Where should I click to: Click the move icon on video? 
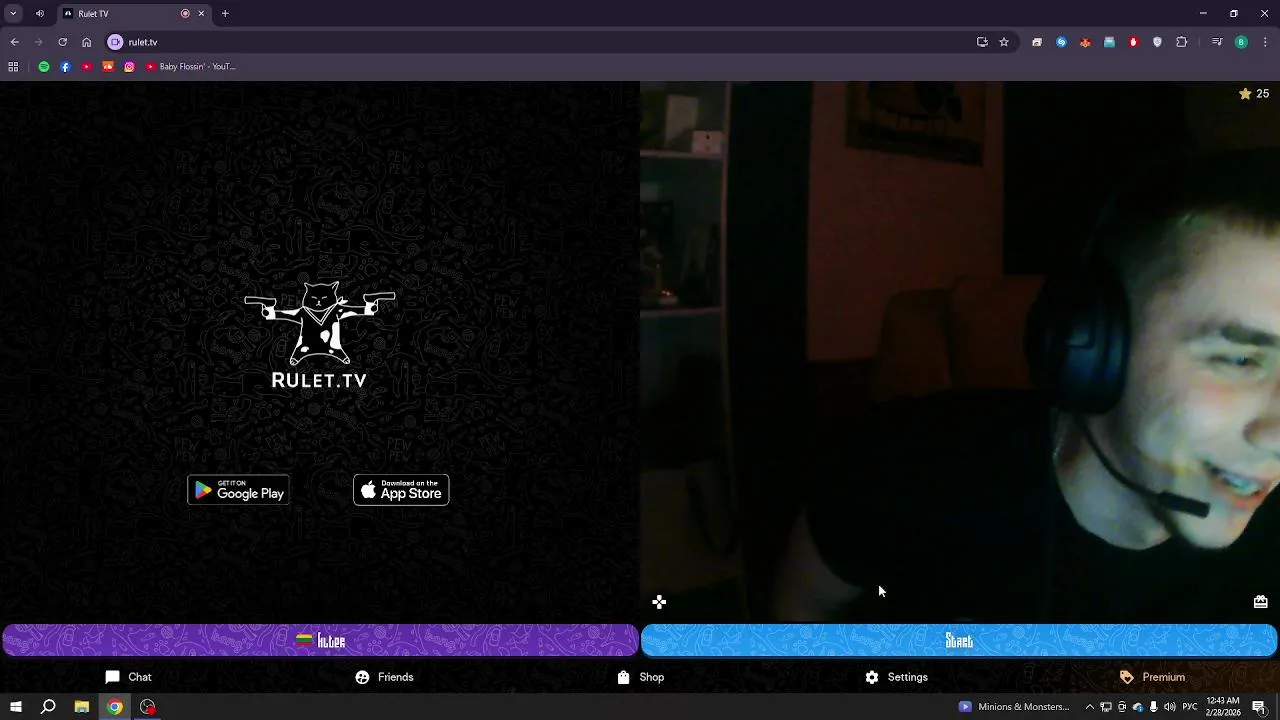[659, 602]
